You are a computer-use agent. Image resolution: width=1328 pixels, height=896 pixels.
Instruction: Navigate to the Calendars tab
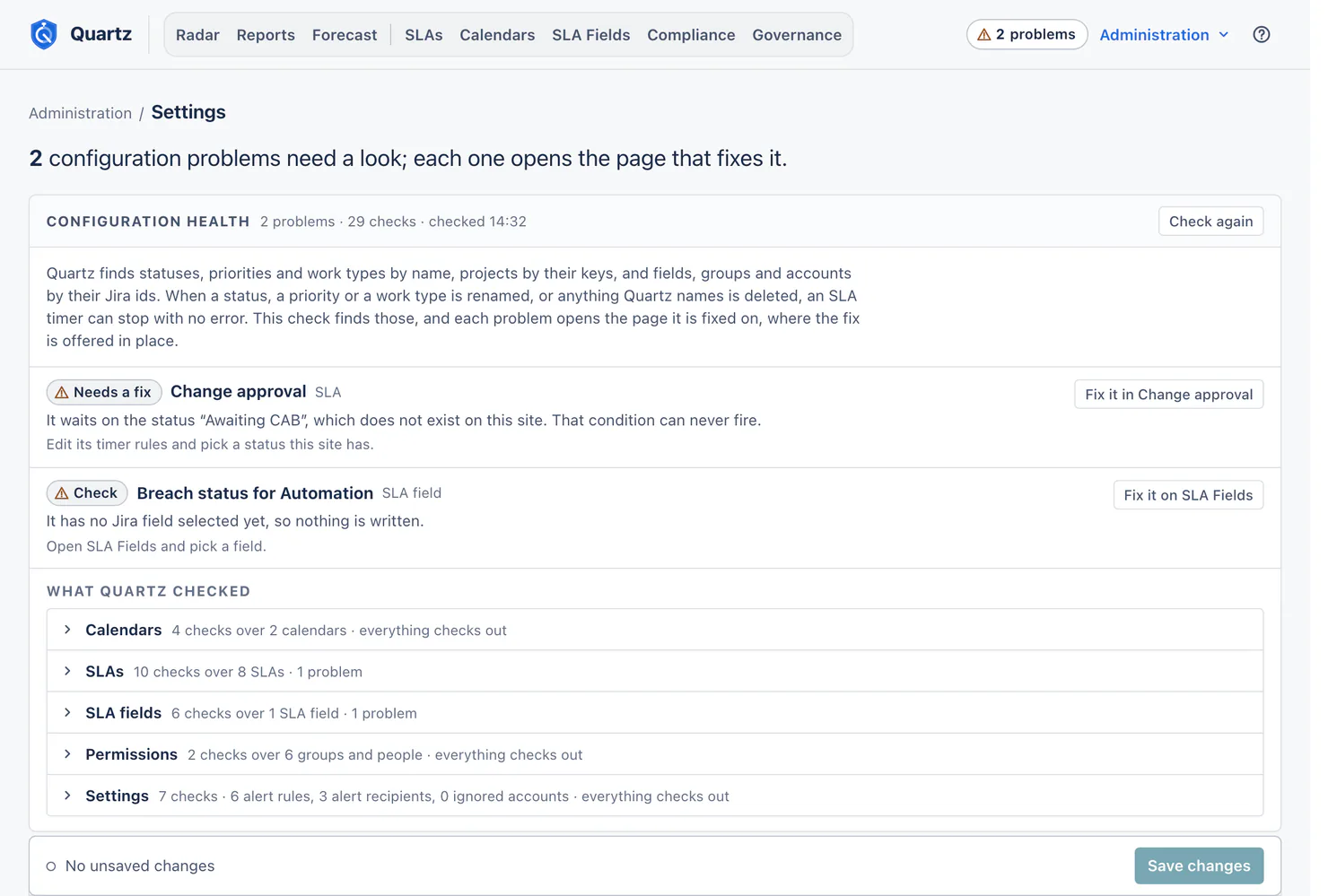click(497, 35)
